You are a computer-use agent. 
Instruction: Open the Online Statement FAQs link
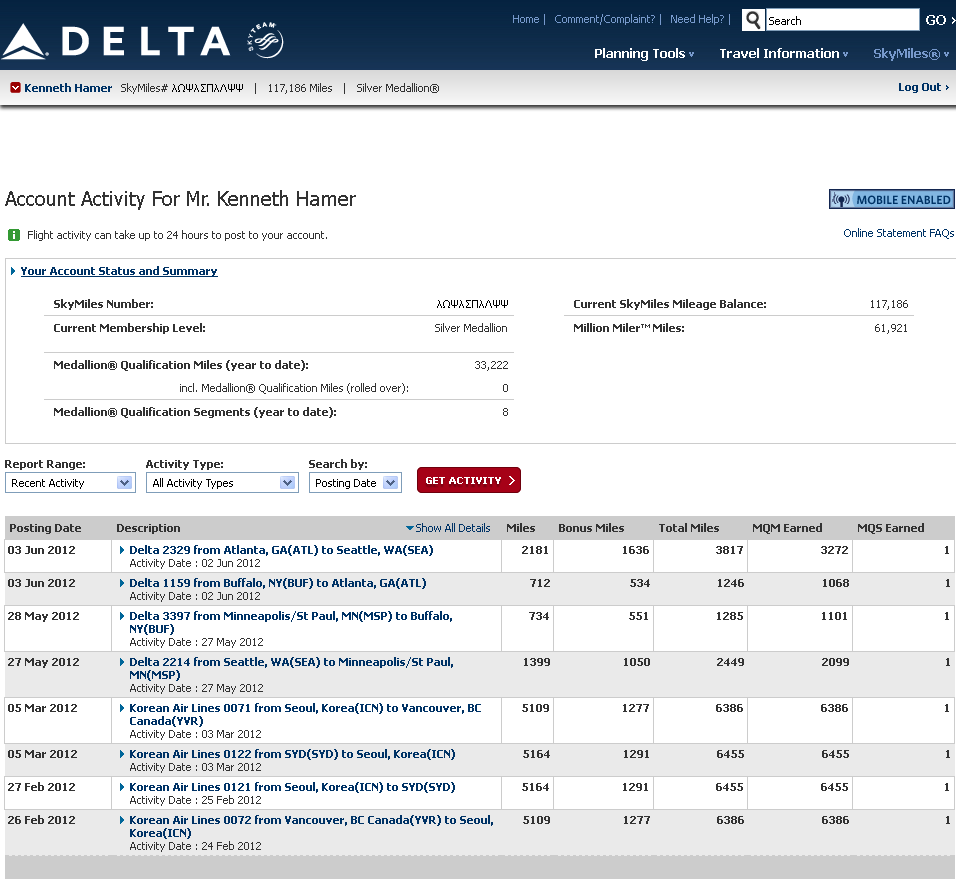click(898, 233)
